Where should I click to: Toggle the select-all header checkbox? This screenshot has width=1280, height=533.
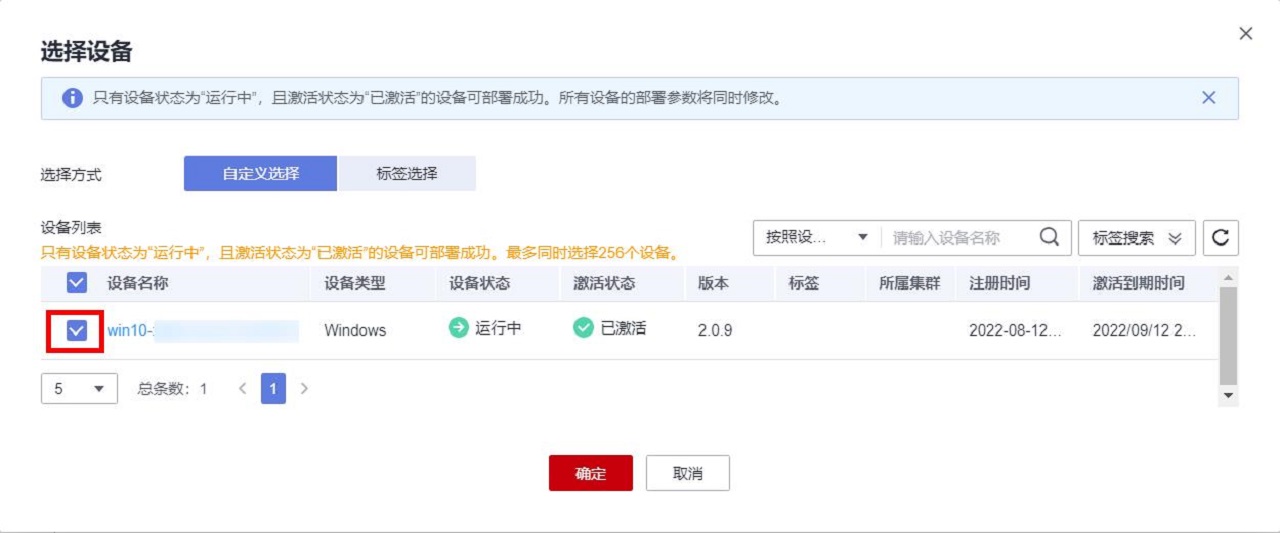(77, 283)
